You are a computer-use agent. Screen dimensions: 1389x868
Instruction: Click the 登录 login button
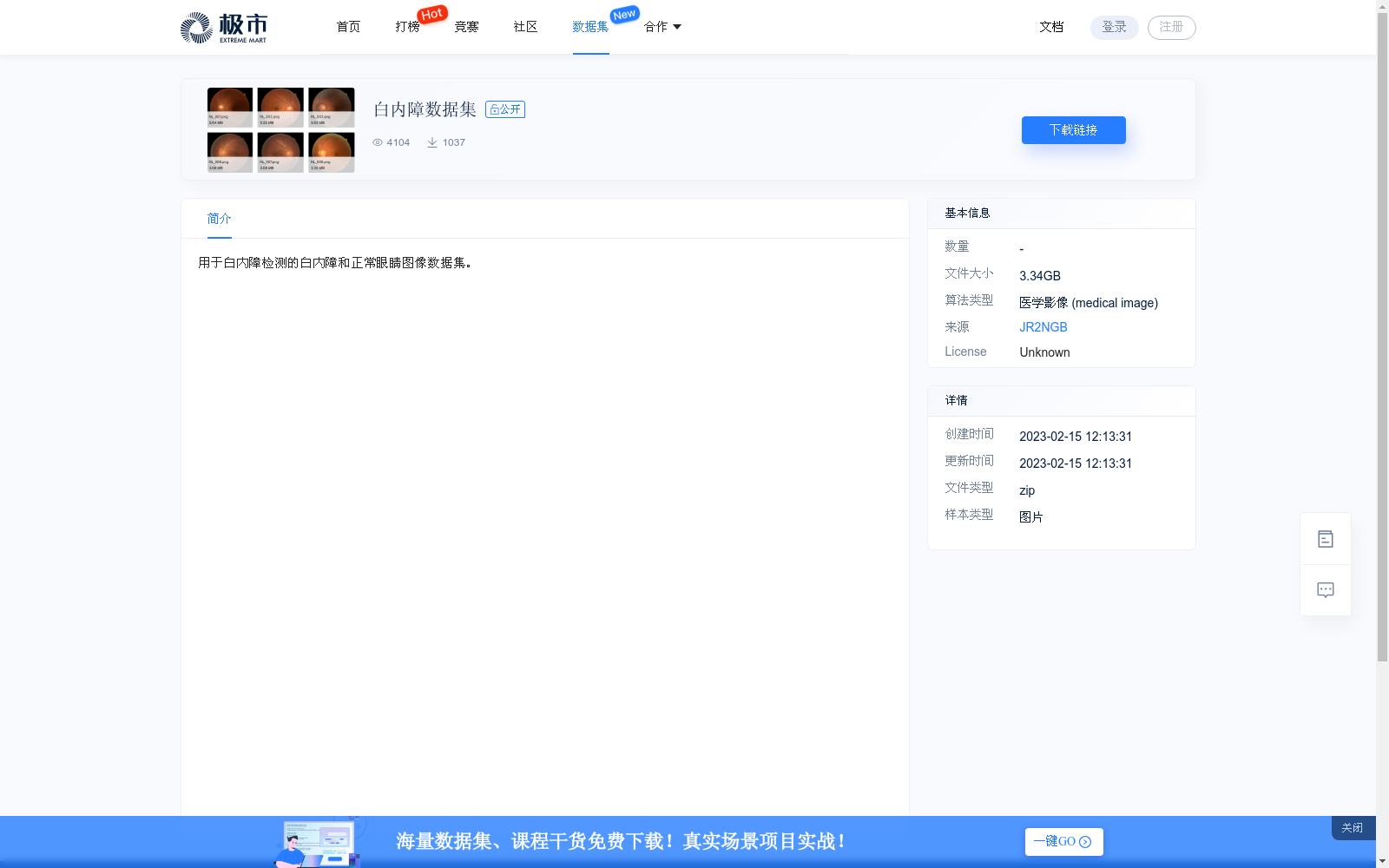pos(1114,27)
